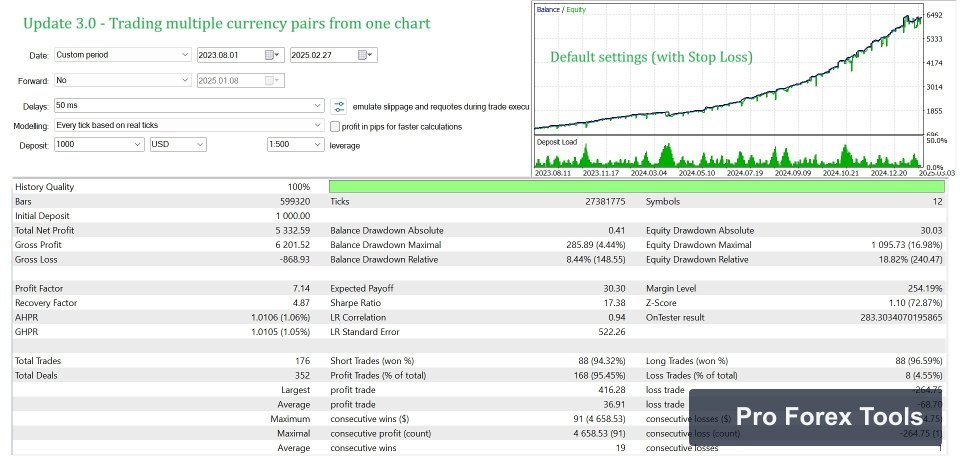Select the Recovery Factor value 4.87

pyautogui.click(x=302, y=303)
